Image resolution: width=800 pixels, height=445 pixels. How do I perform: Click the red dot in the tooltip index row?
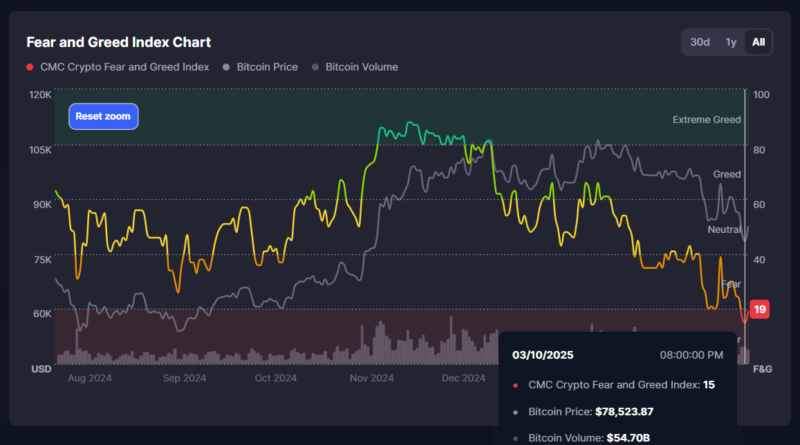click(515, 385)
